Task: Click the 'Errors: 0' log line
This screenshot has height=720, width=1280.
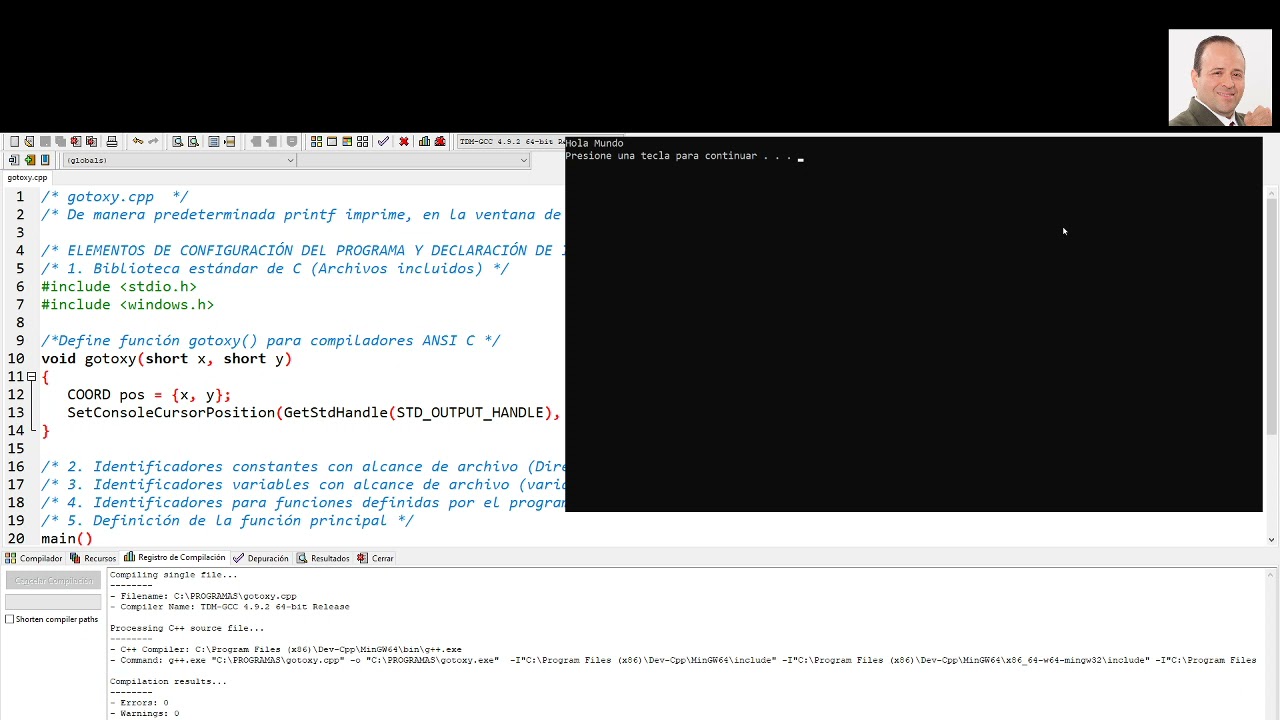Action: [x=138, y=703]
